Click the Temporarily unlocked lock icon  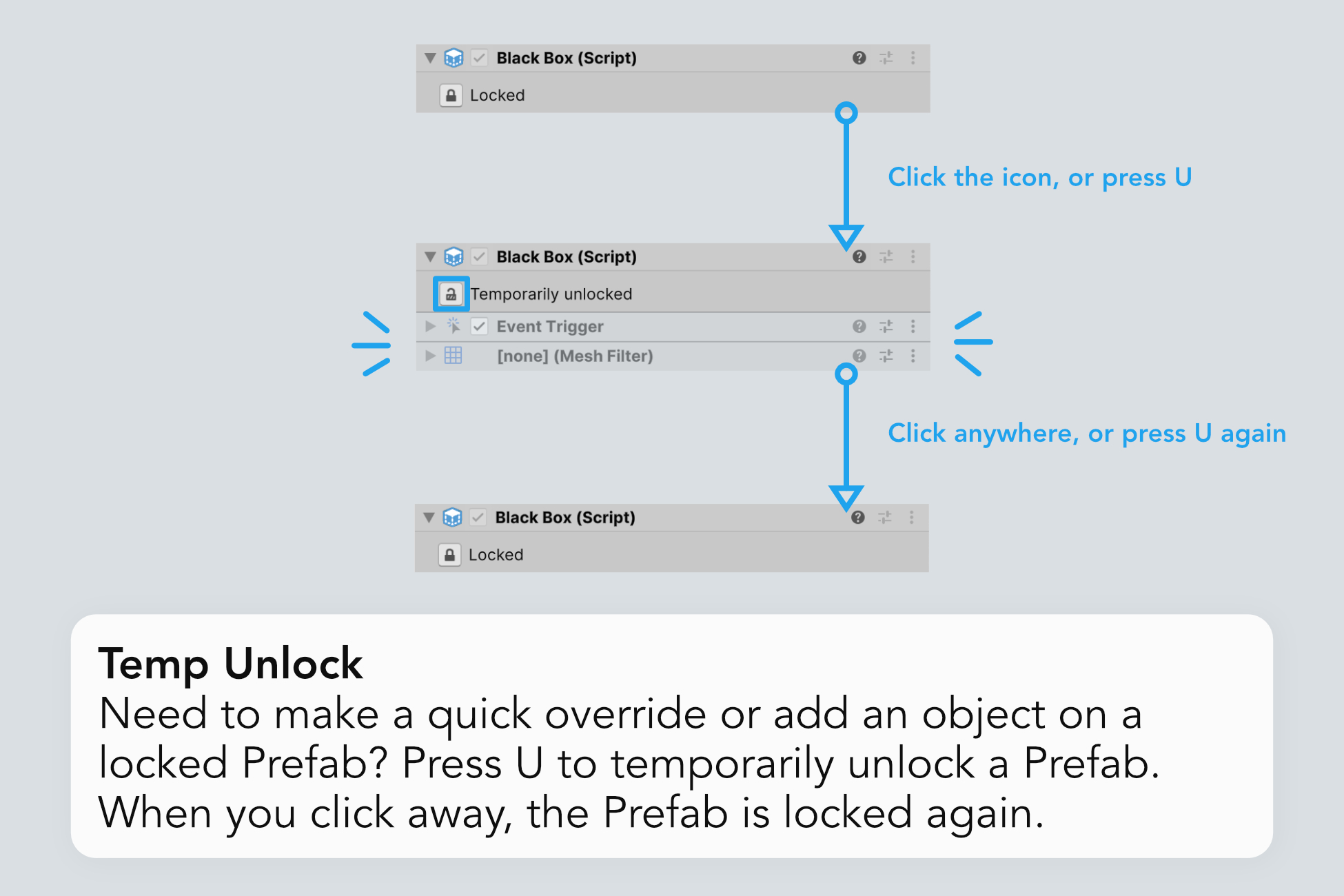coord(451,294)
